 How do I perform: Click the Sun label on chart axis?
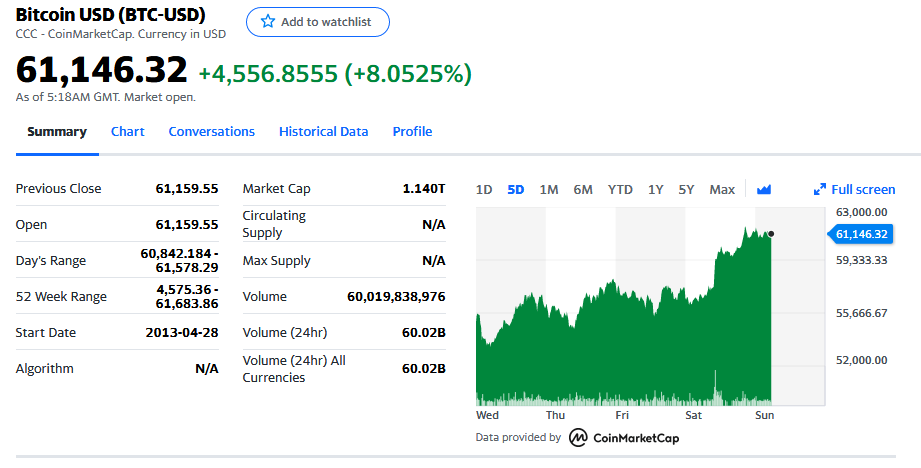click(764, 415)
